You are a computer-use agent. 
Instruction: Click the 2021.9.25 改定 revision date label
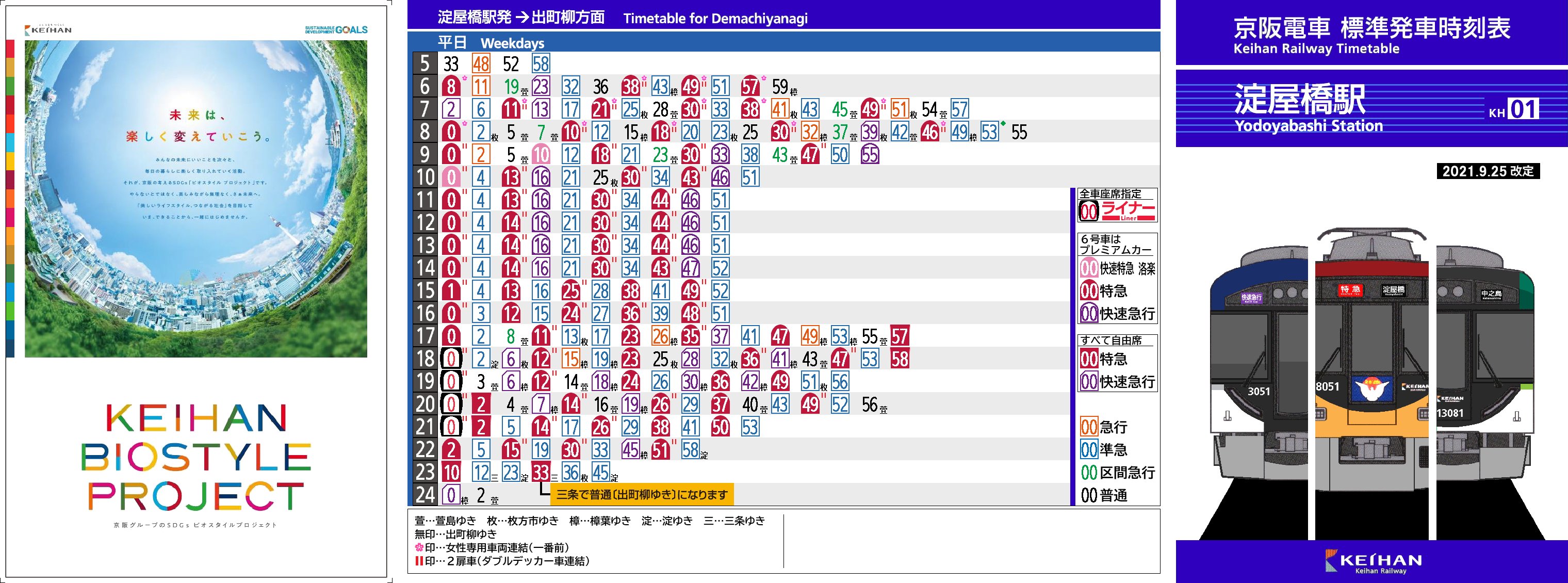[x=1488, y=171]
